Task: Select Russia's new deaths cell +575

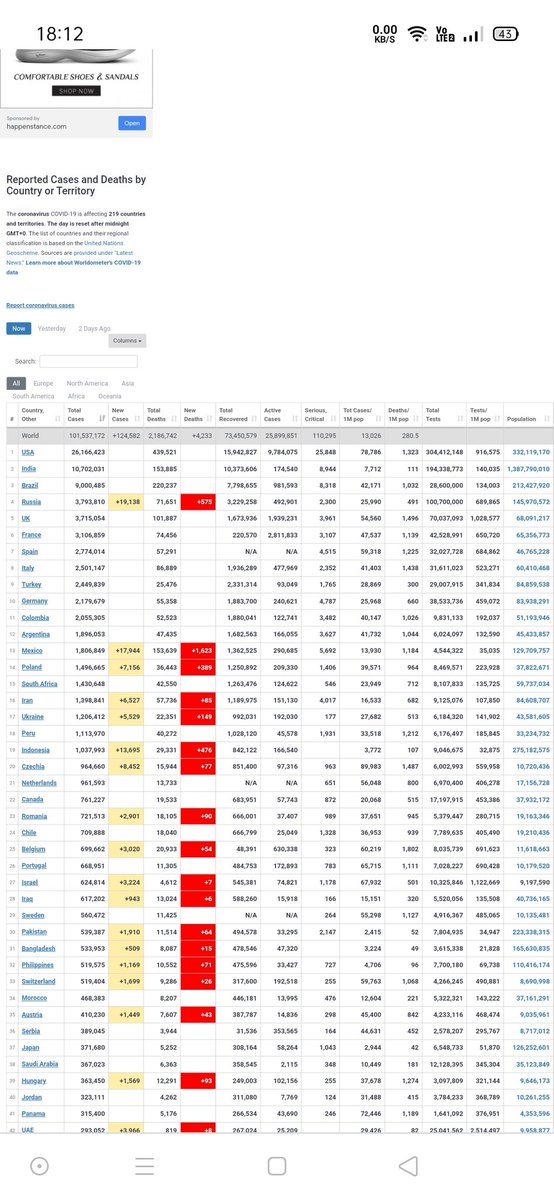Action: coord(198,501)
